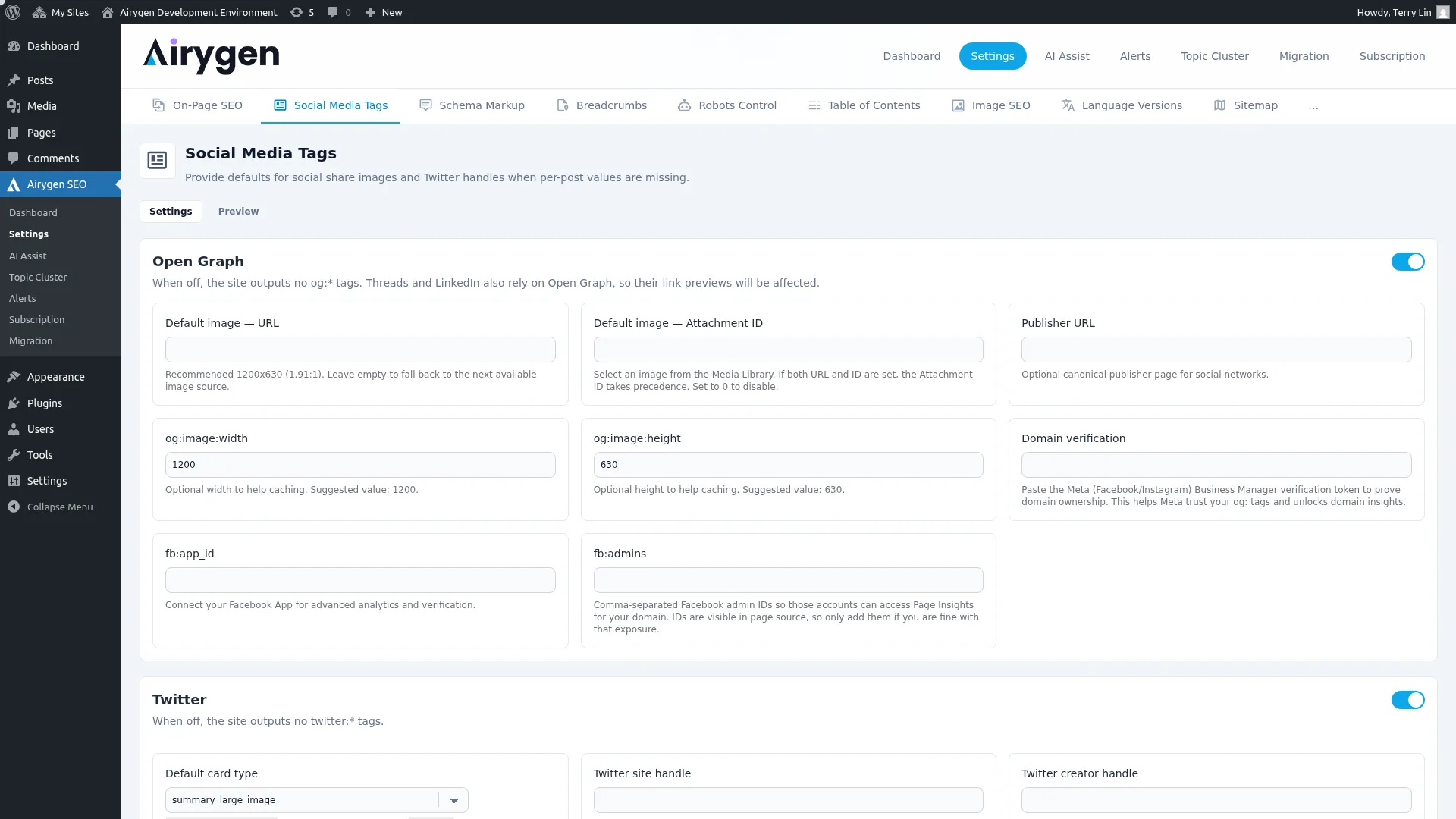This screenshot has height=819, width=1456.
Task: Focus the fb:admins field
Action: pyautogui.click(x=789, y=580)
